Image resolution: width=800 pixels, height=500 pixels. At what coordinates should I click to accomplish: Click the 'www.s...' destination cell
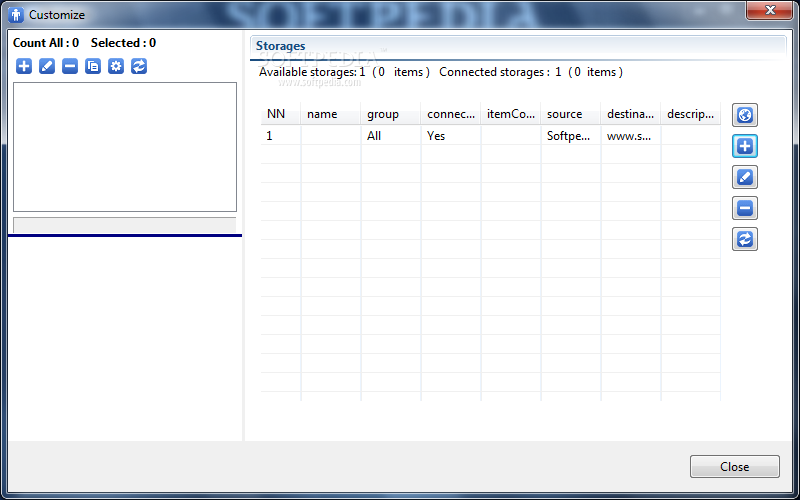pyautogui.click(x=631, y=136)
